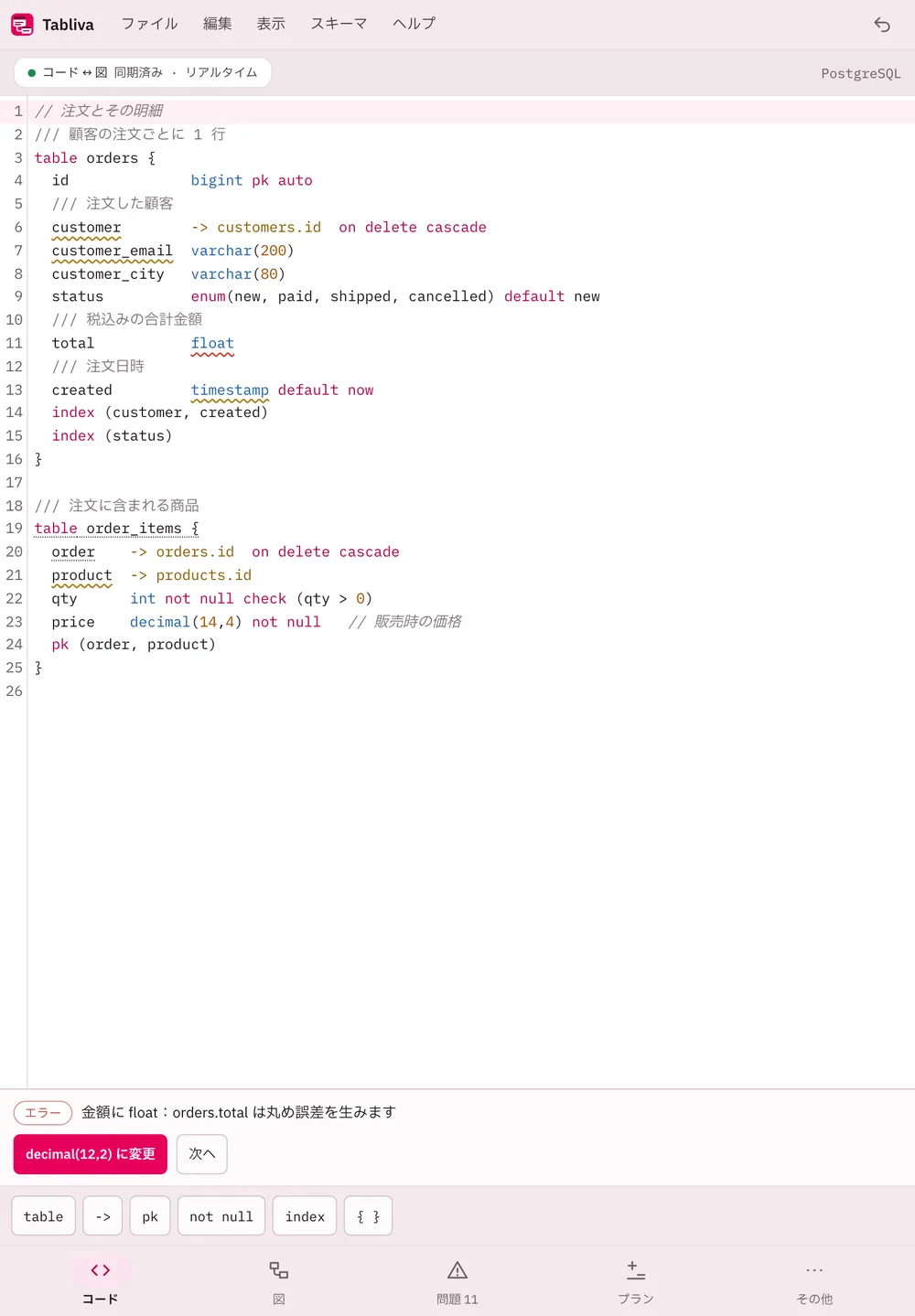Click line number 3 in gutter
Viewport: 915px width, 1316px height.
pos(17,157)
